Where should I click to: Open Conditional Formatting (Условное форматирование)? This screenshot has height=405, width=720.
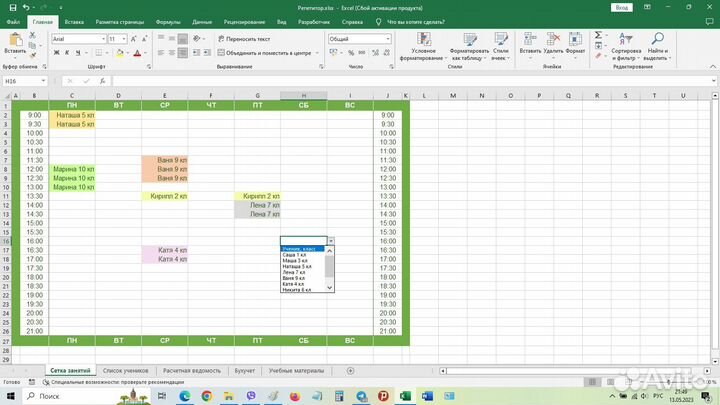coord(423,46)
